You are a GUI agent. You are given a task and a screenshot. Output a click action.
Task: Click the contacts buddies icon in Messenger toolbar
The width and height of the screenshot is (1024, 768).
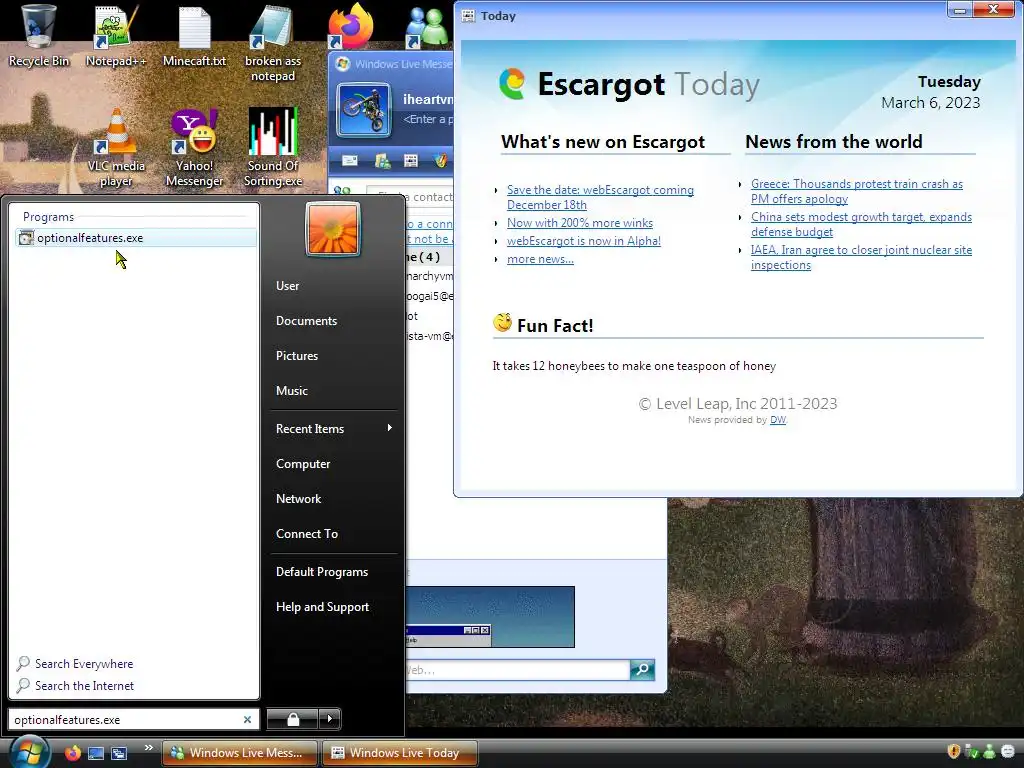point(383,161)
